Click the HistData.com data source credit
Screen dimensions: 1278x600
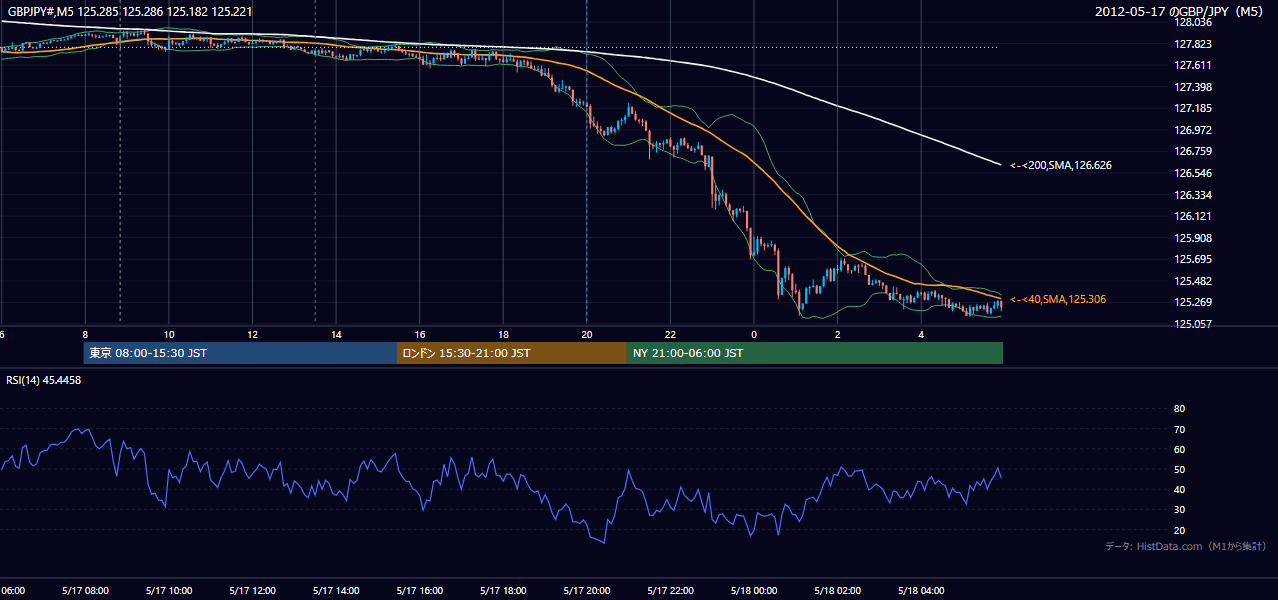click(1186, 546)
